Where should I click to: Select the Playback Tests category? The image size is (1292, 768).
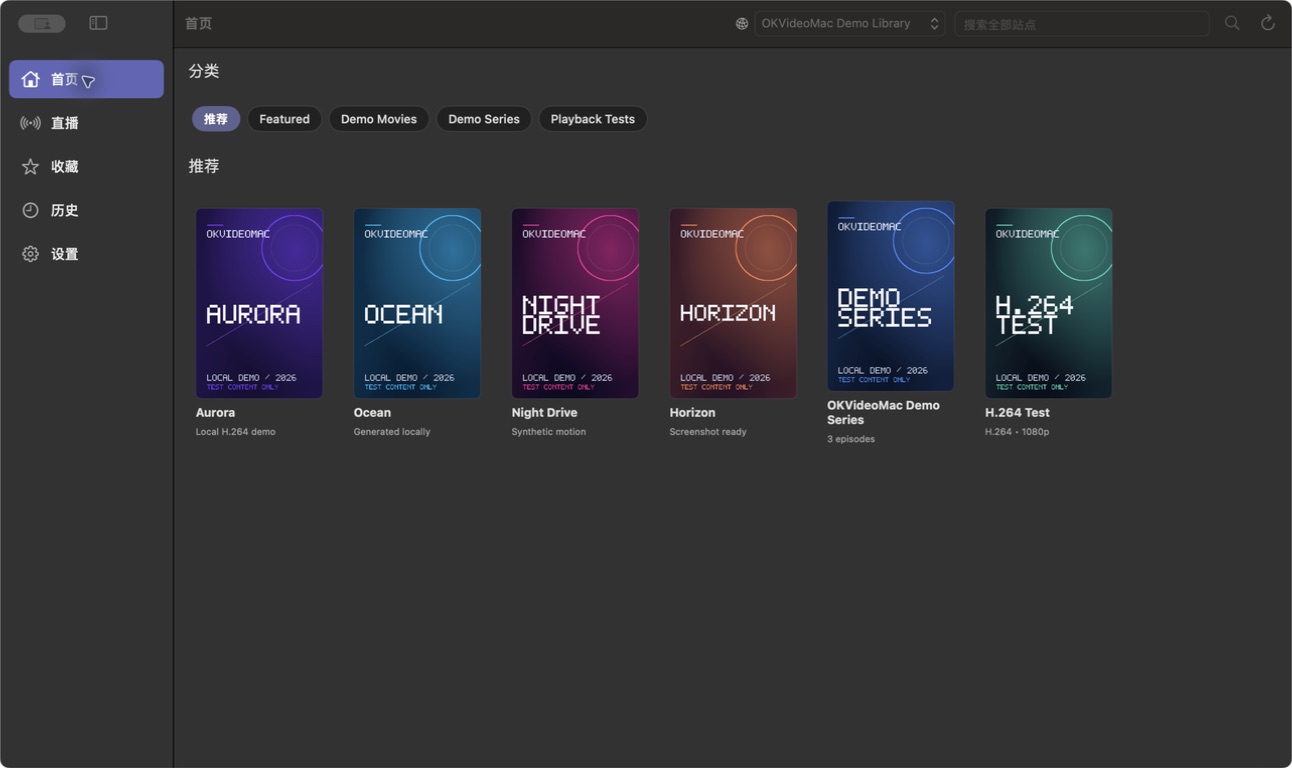(x=593, y=119)
